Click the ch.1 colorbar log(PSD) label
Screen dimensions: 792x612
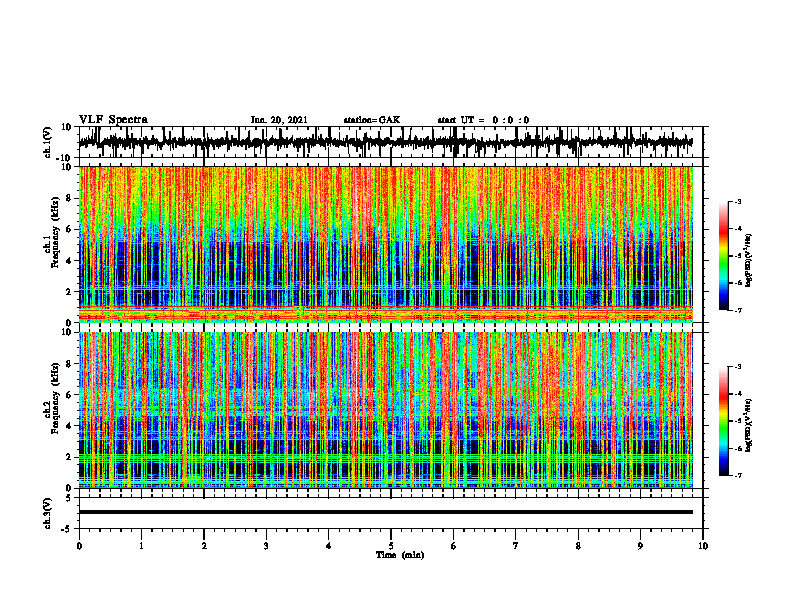pyautogui.click(x=749, y=261)
